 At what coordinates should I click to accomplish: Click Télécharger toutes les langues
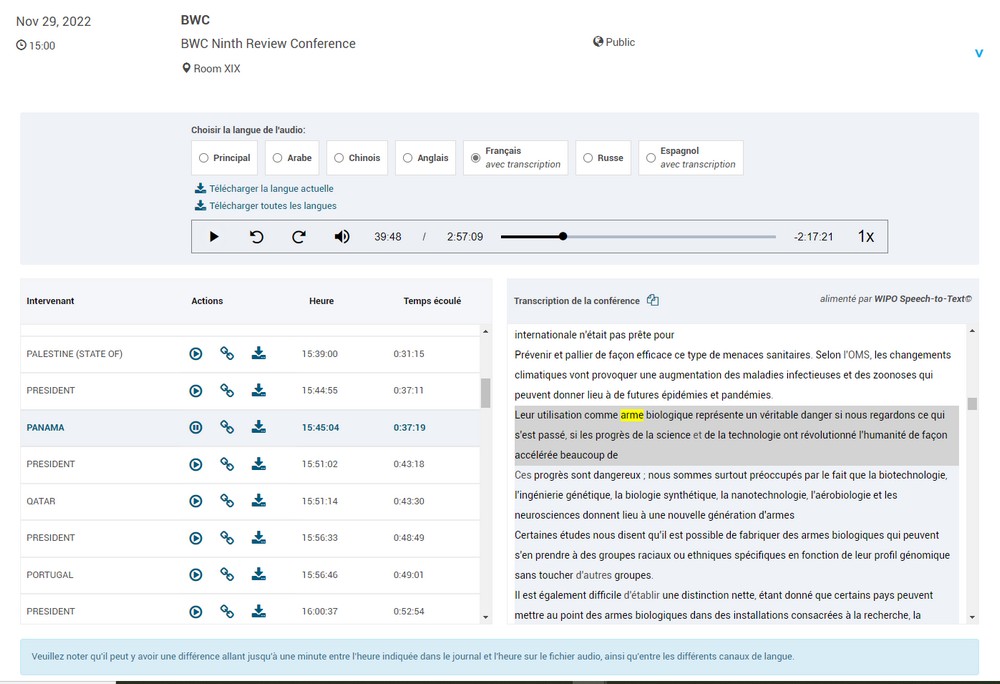coord(265,206)
